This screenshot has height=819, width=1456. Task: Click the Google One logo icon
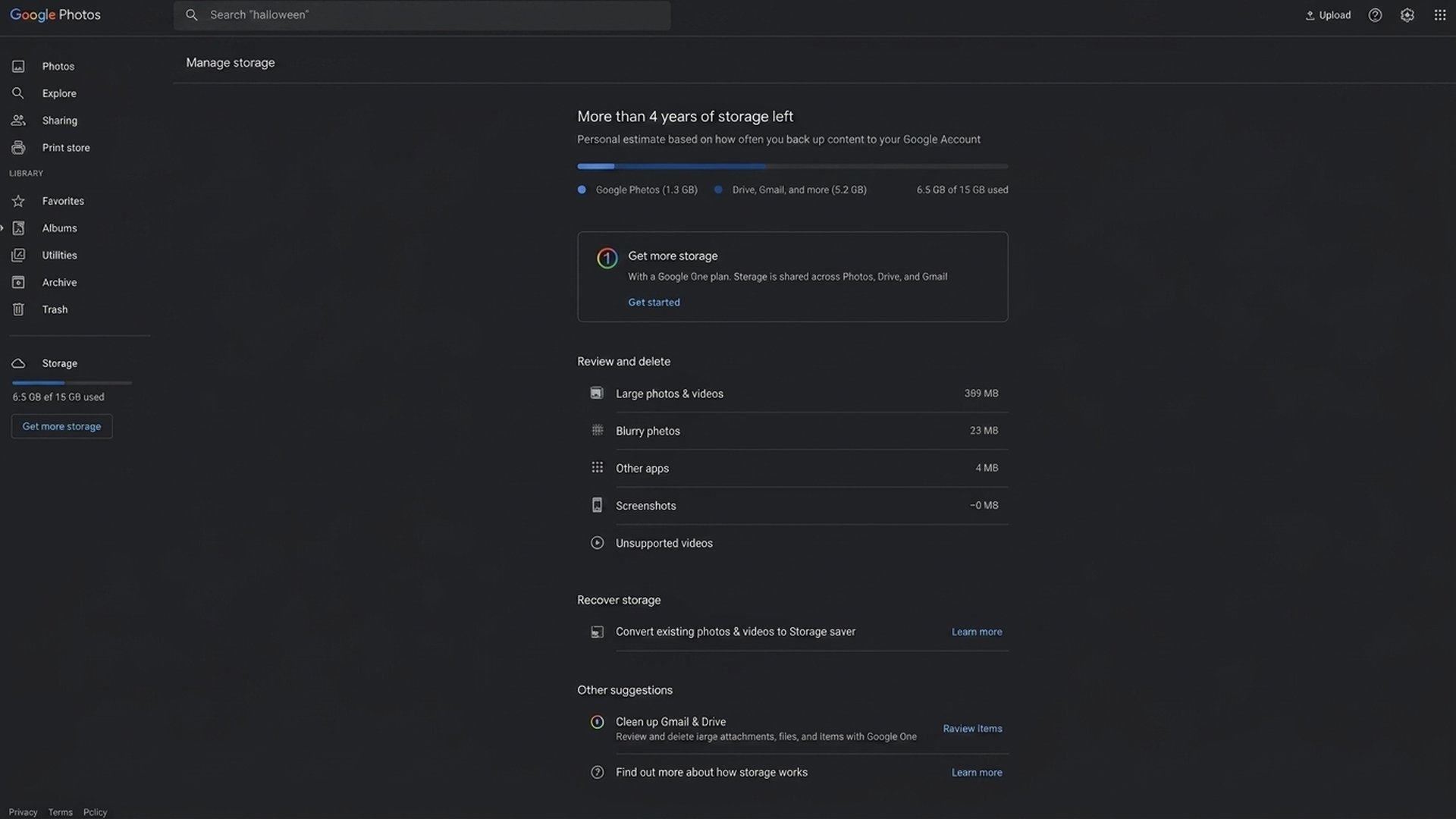(607, 258)
